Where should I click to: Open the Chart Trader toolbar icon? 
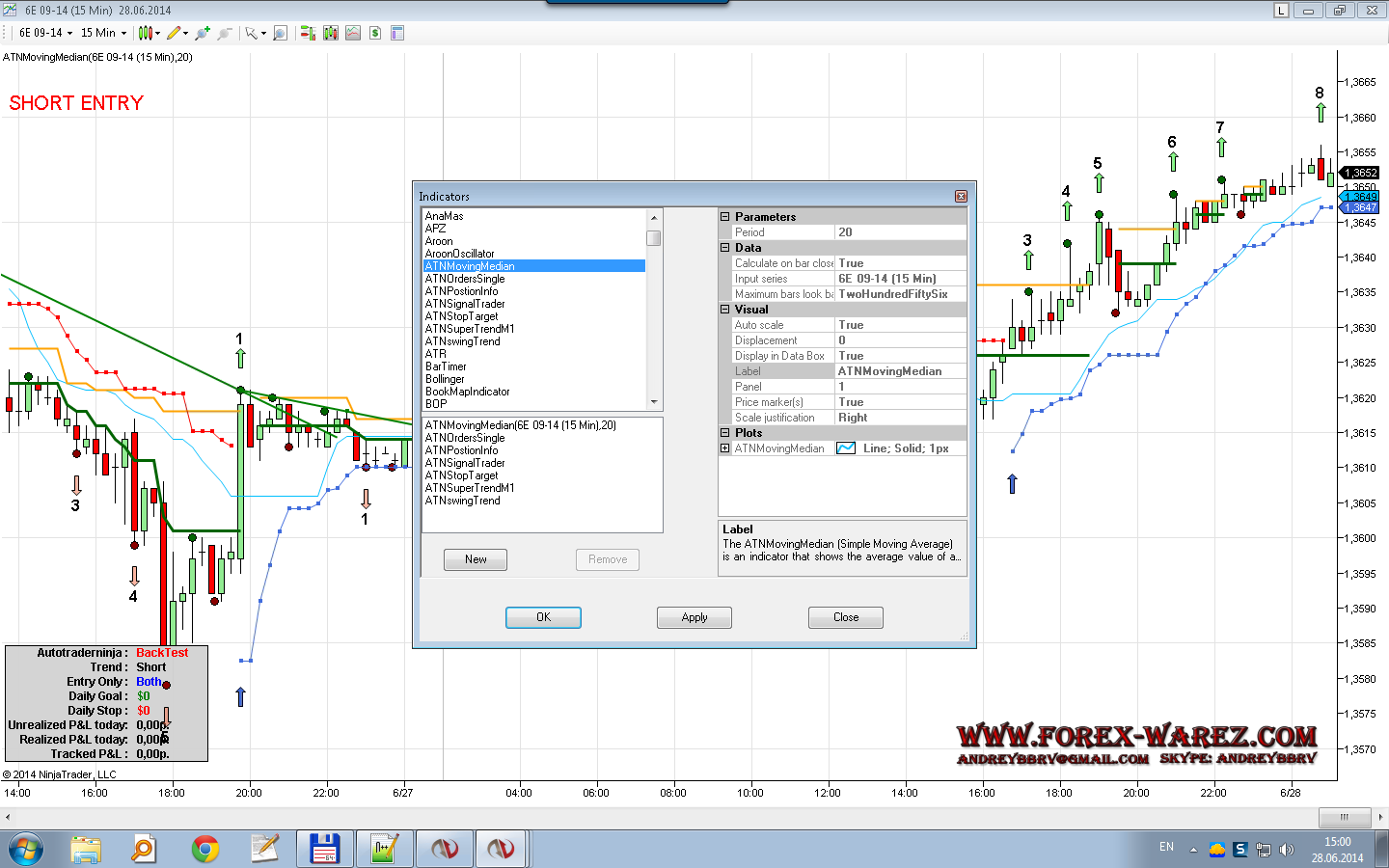coord(308,33)
